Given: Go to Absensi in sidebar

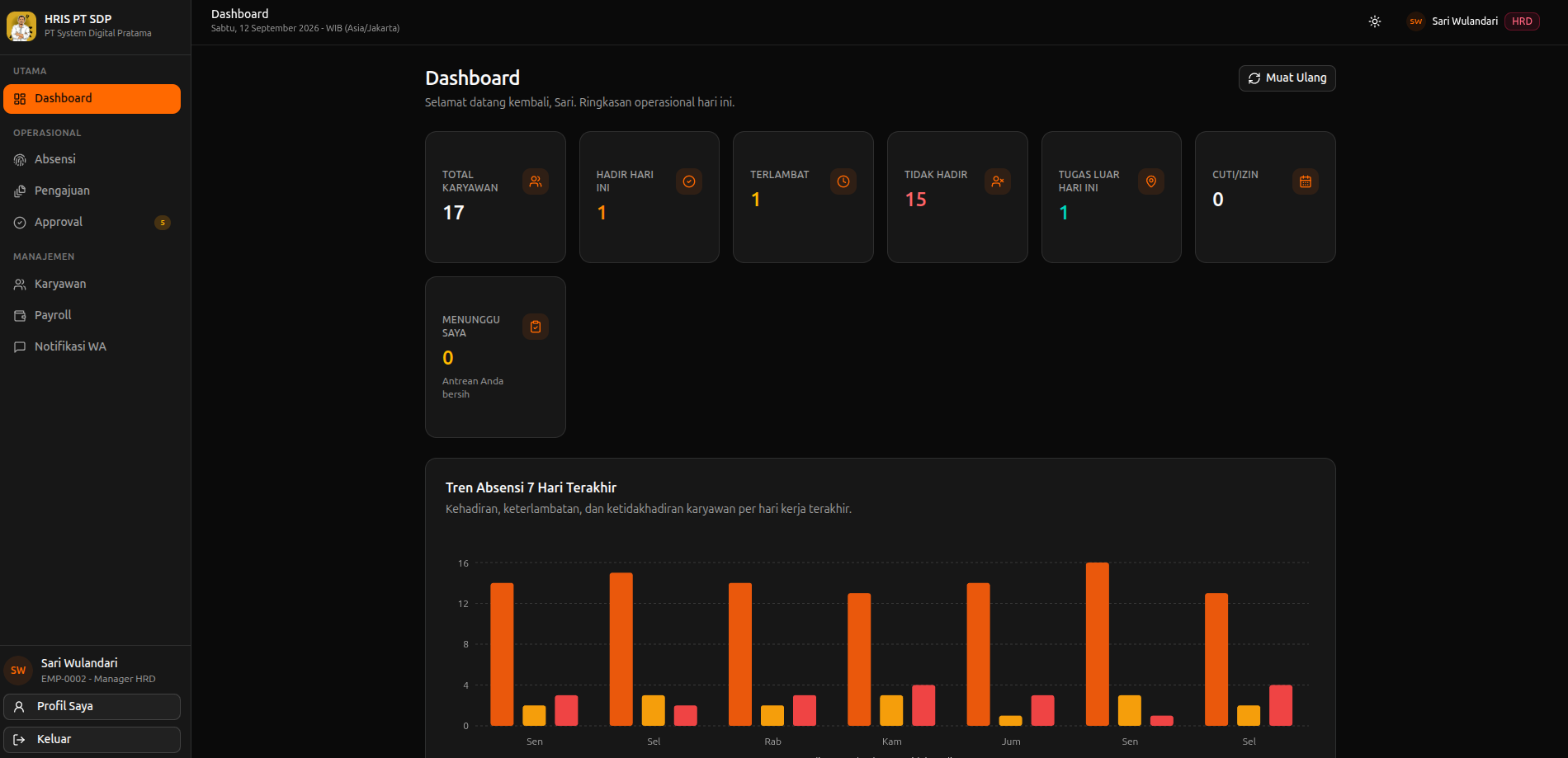Looking at the screenshot, I should pos(92,159).
